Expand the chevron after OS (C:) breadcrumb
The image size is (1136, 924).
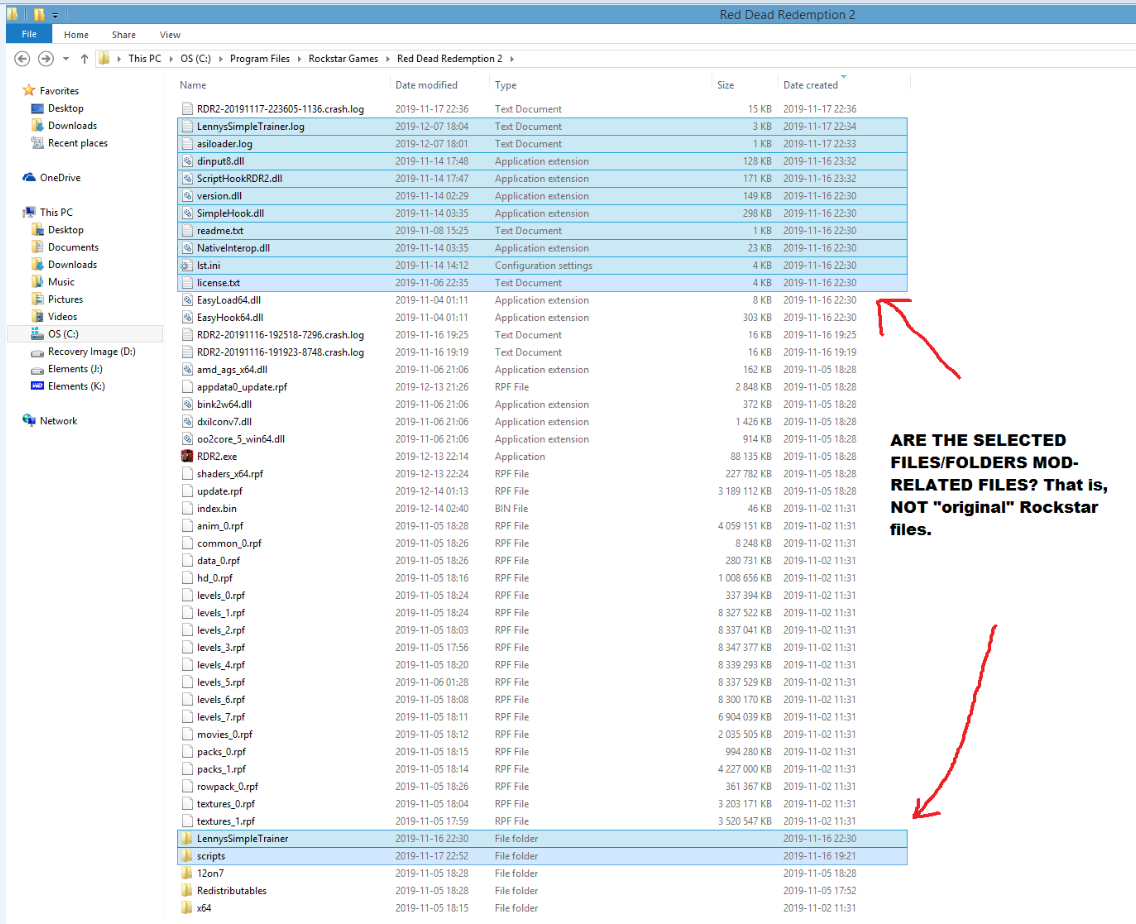221,59
